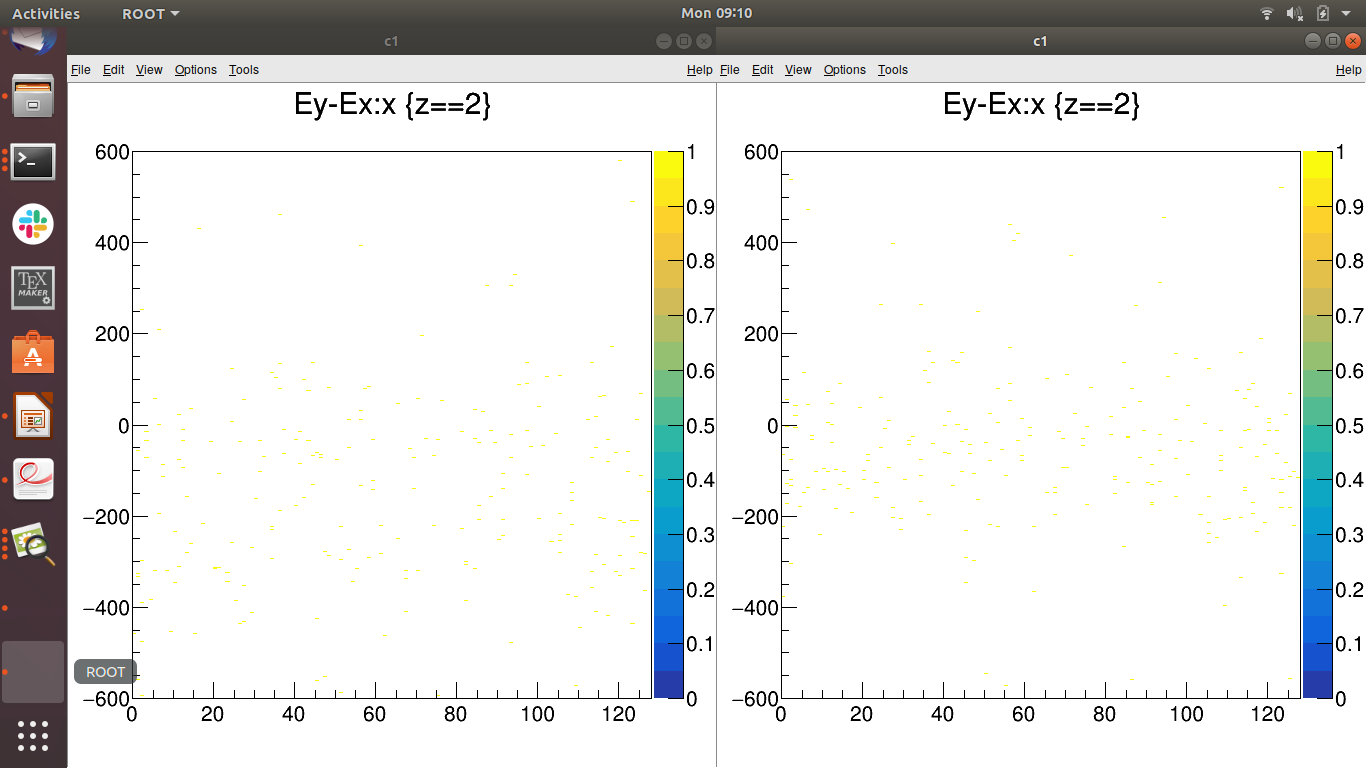Image resolution: width=1366 pixels, height=768 pixels.
Task: Open File menu in right c1 window
Action: [x=730, y=69]
